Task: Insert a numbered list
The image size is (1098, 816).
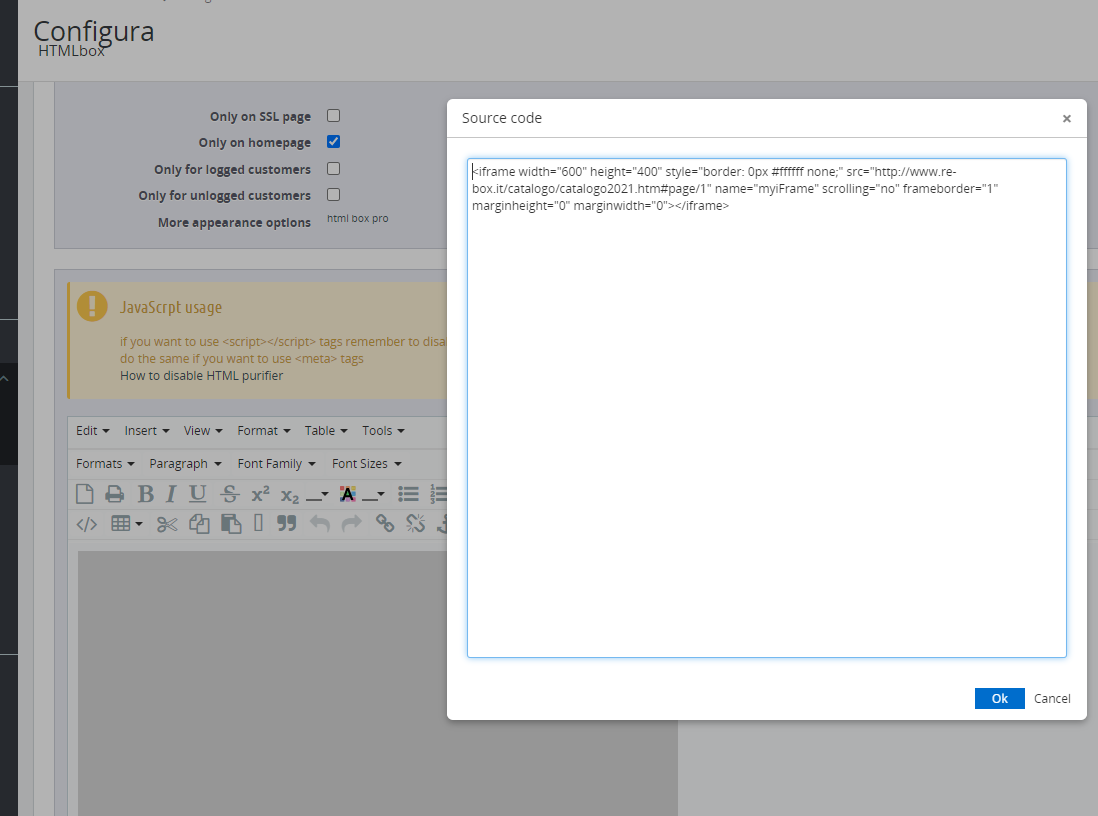Action: pyautogui.click(x=438, y=495)
